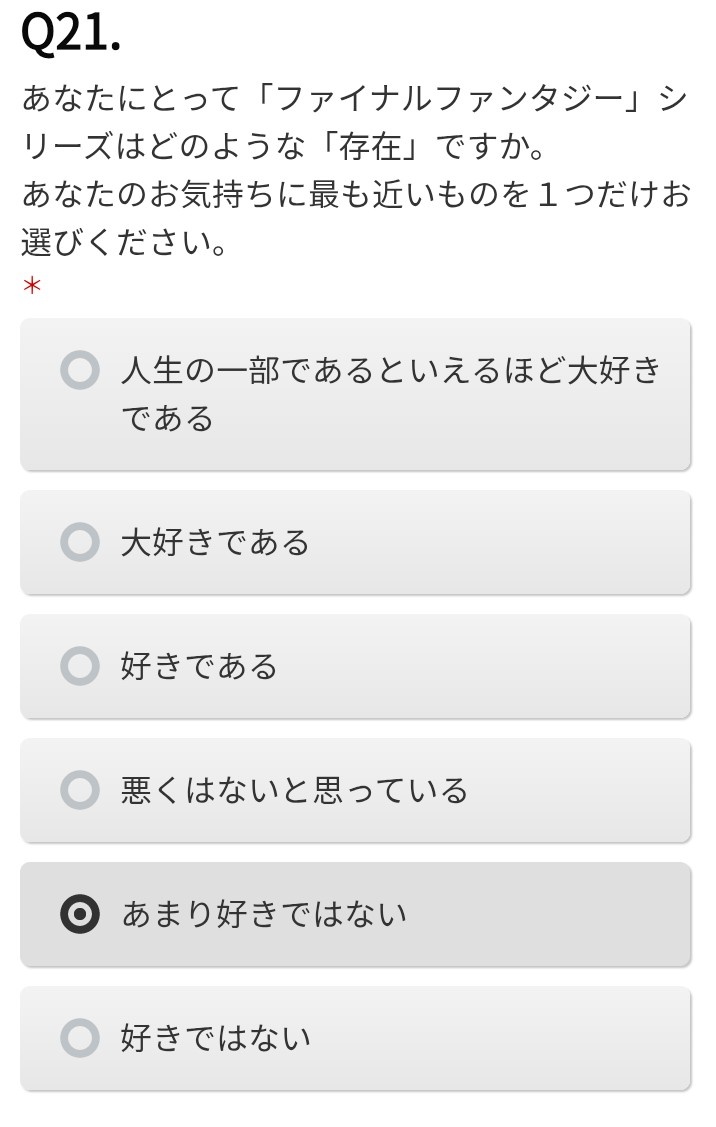
Task: Click blank area of the 好きではない card
Action: point(503,1038)
